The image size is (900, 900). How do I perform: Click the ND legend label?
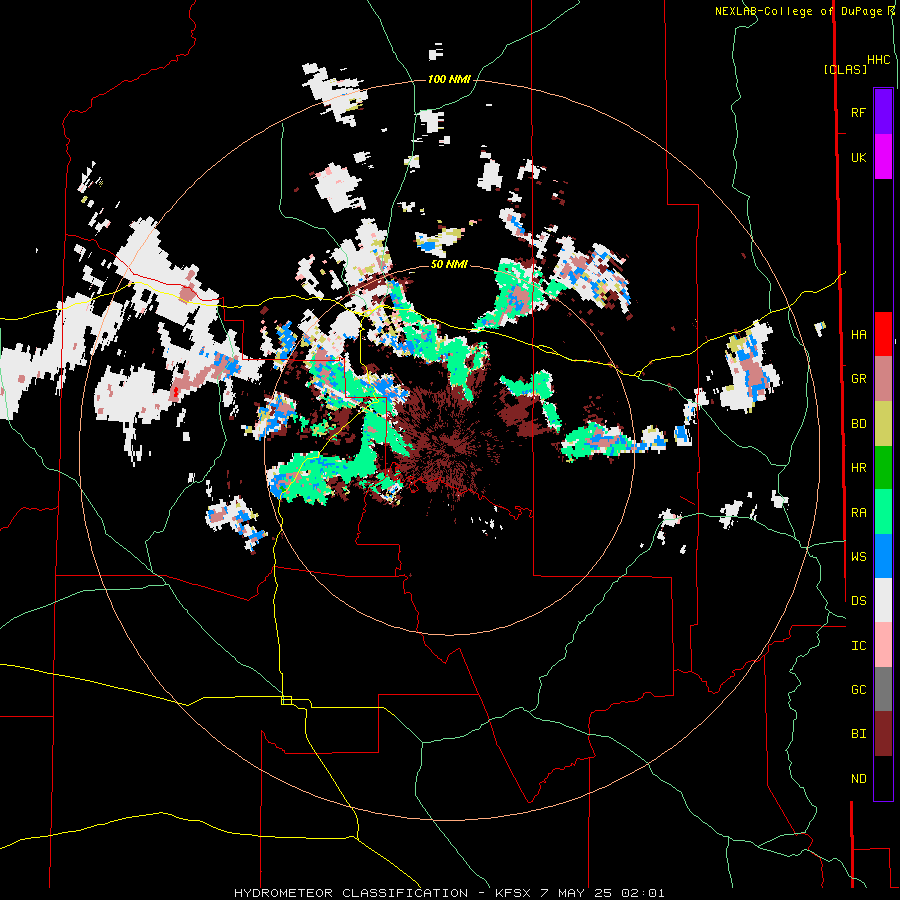pos(858,779)
